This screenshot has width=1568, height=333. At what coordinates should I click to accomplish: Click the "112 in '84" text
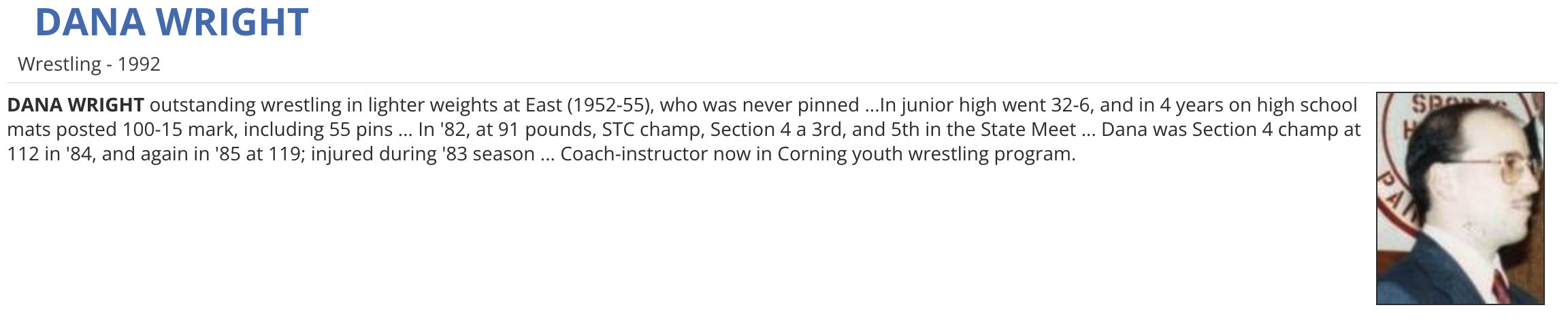(49, 154)
